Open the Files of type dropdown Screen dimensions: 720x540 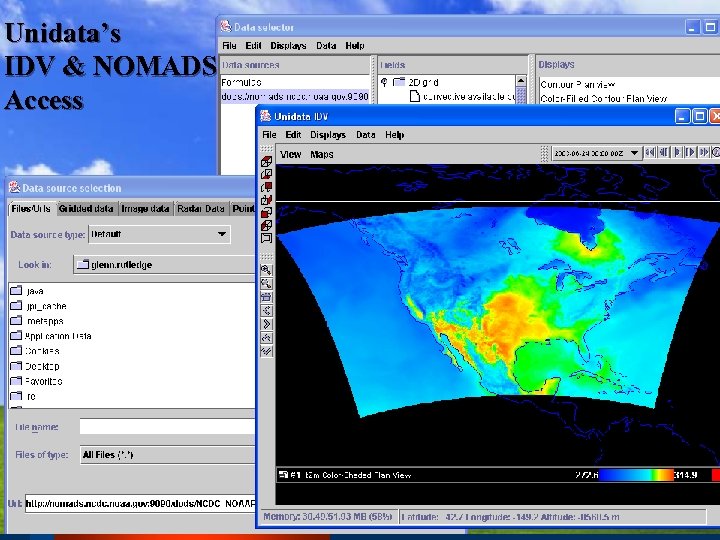coord(168,455)
